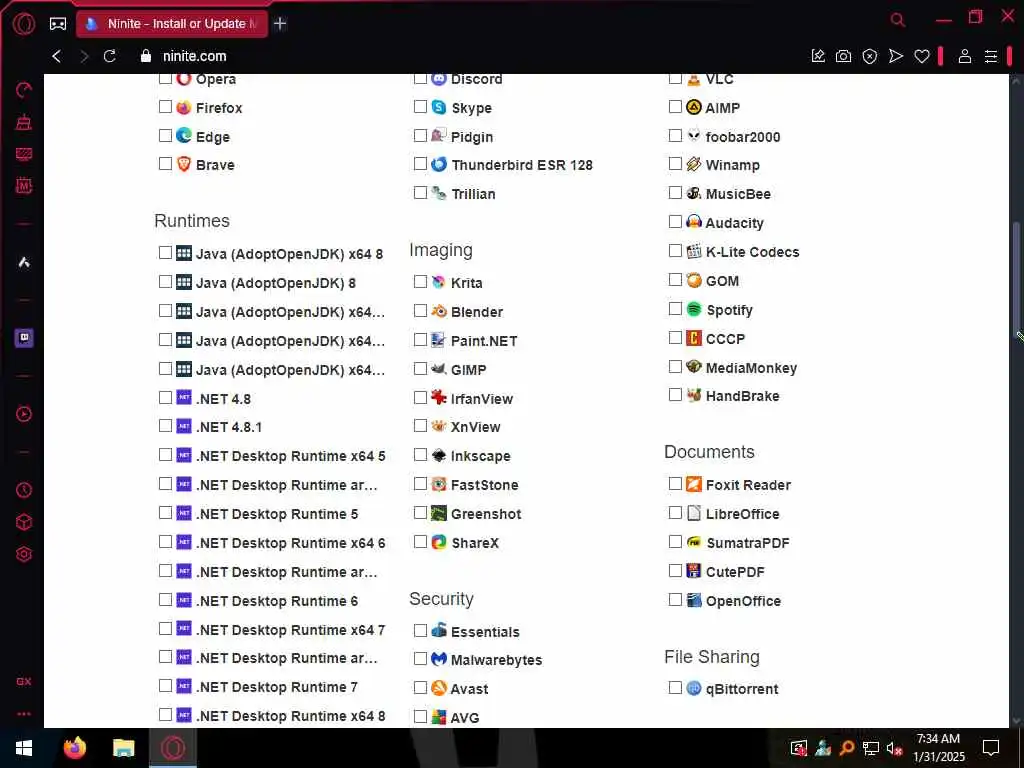Open Extensions cube in sidebar
1024x768 pixels.
[x=24, y=522]
